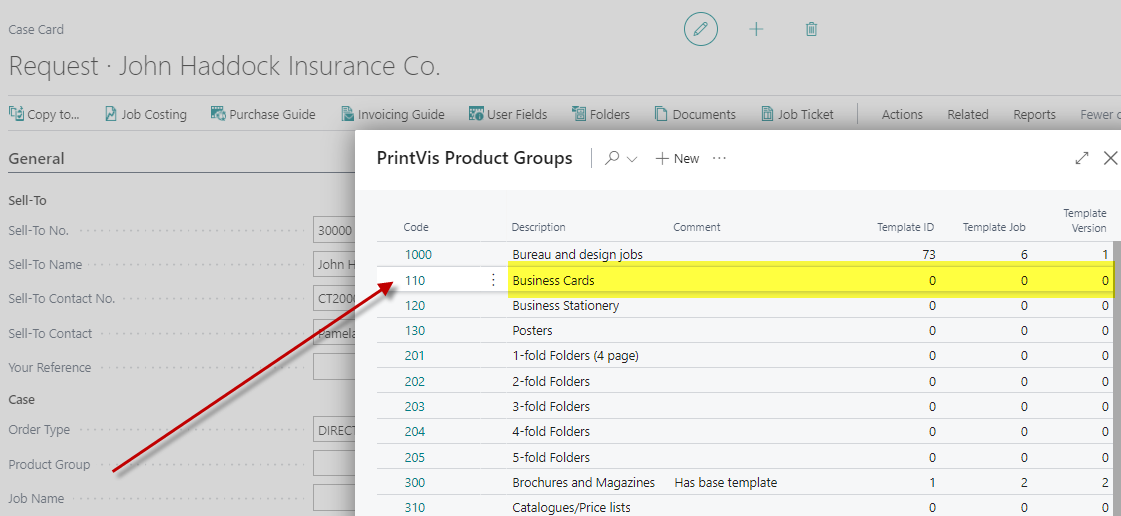Click 1-fold Folders (4 page) description
The width and height of the screenshot is (1121, 516).
(576, 356)
